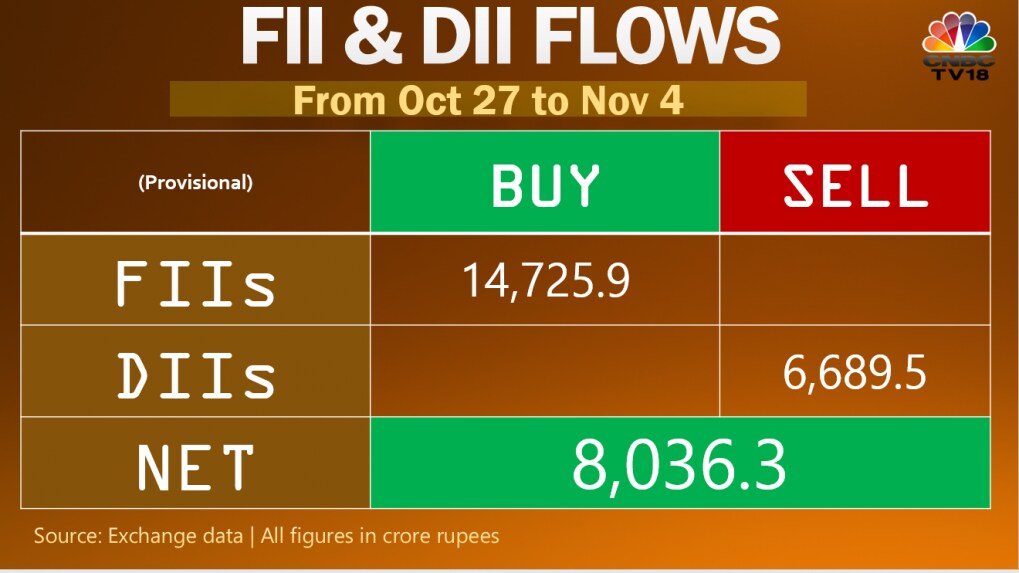This screenshot has height=573, width=1019.
Task: Select the FIIs buy value 14,725.9
Action: point(545,281)
